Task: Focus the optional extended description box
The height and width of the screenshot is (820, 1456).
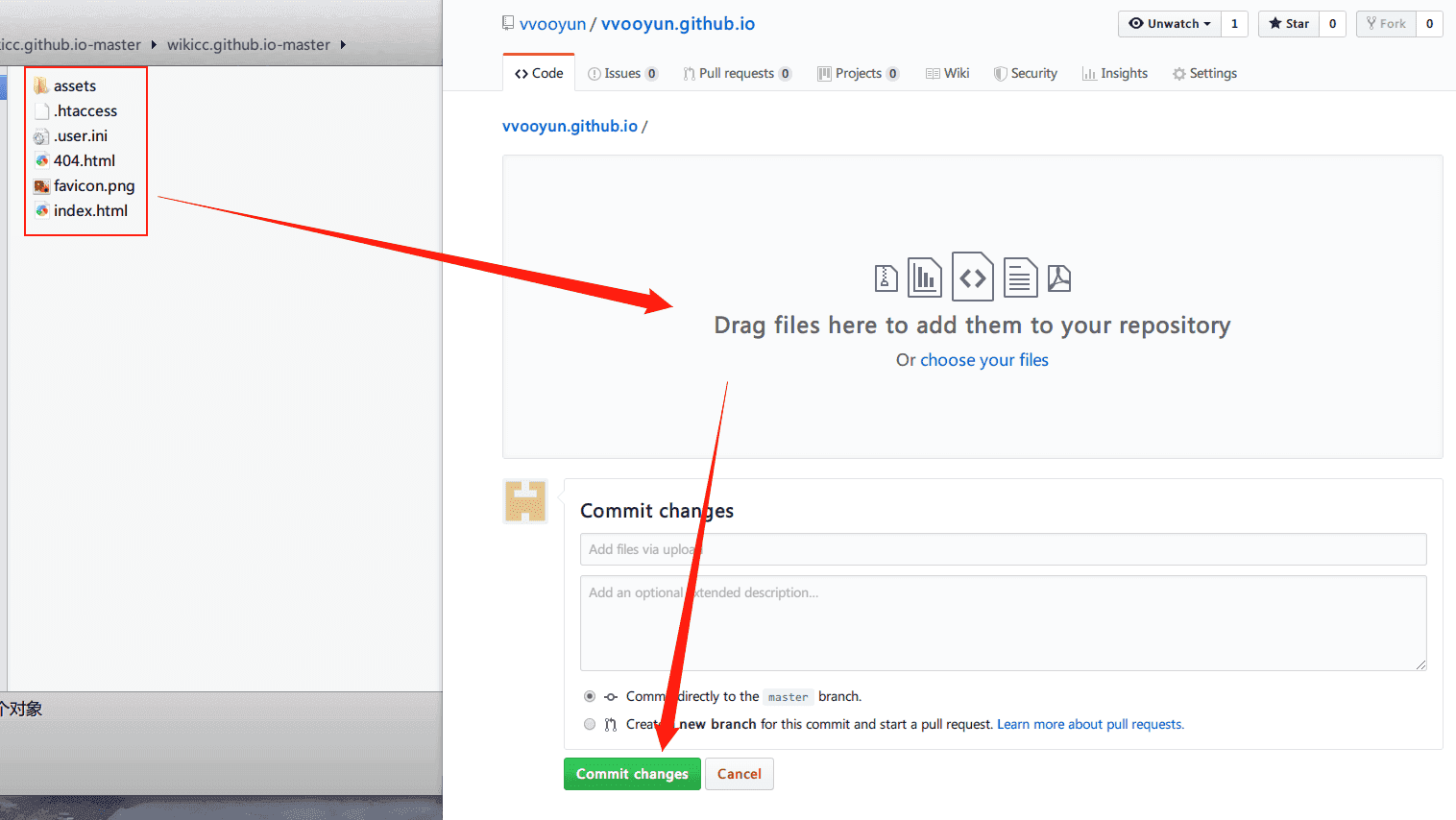Action: [1003, 623]
